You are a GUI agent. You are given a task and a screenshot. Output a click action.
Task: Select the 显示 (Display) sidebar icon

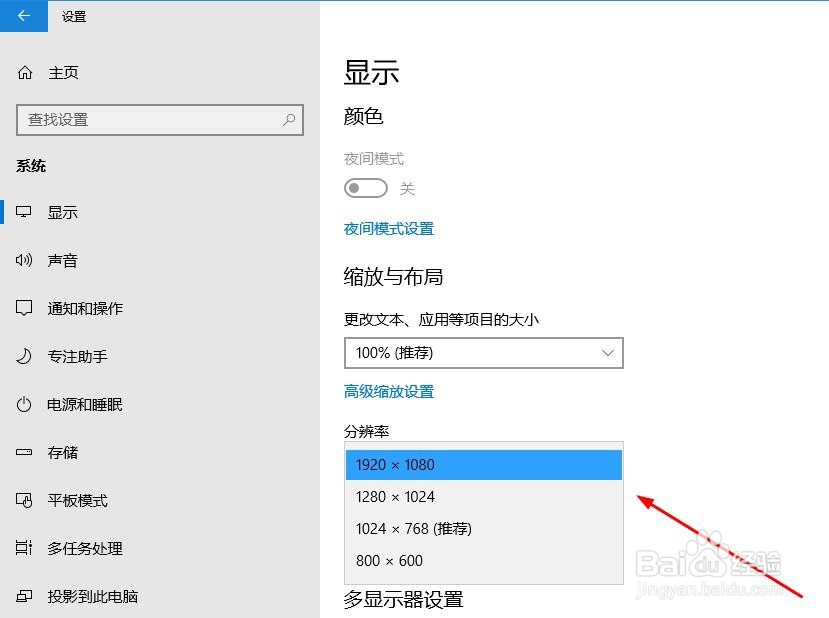coord(24,212)
